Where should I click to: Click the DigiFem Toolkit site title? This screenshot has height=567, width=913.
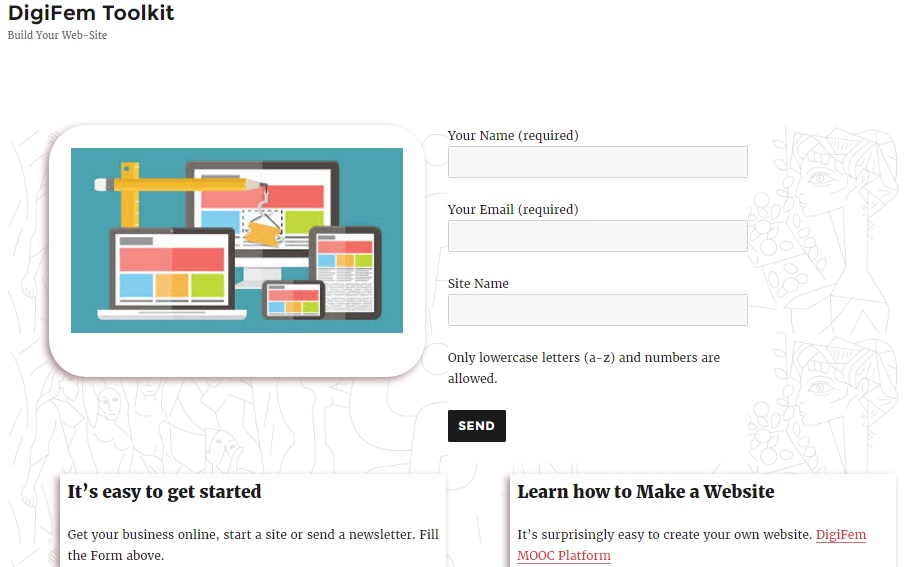(91, 13)
